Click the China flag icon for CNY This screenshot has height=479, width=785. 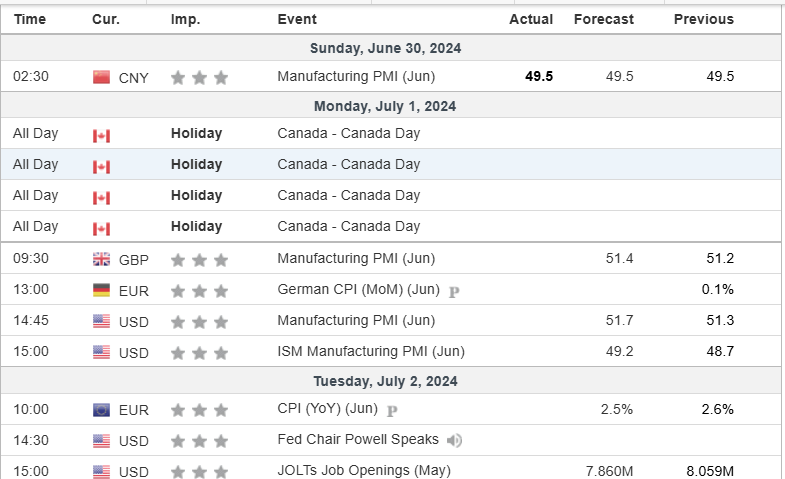click(x=101, y=77)
